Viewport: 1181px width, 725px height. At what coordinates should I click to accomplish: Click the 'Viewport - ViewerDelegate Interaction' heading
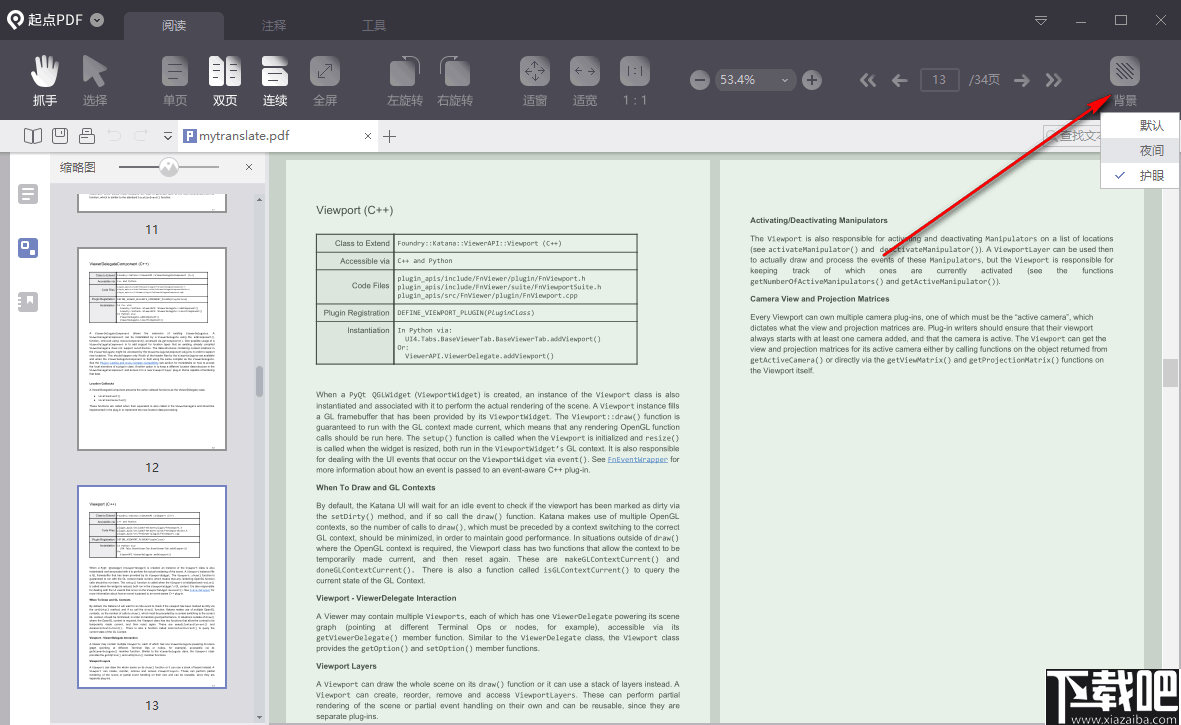pos(386,598)
